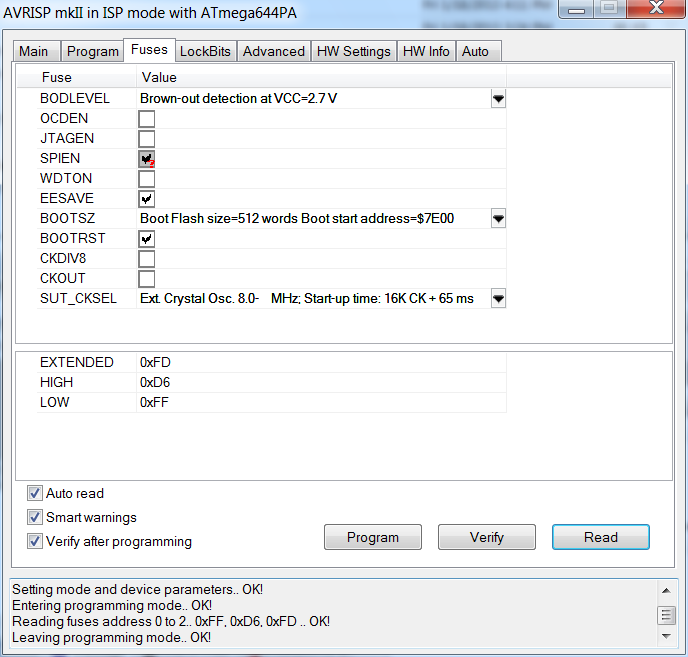
Task: Enable the CKDIV8 fuse checkbox
Action: (146, 259)
